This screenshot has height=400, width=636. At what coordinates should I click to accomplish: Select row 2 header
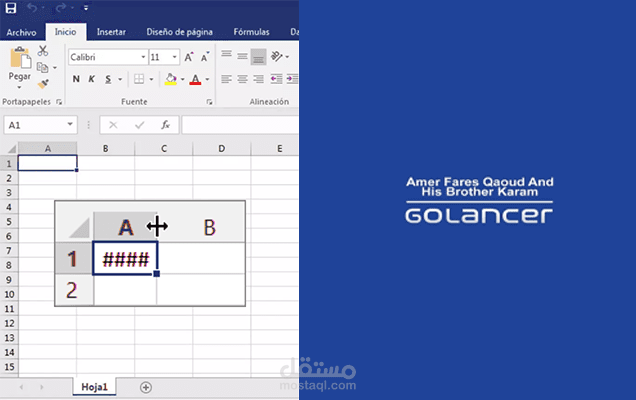click(9, 178)
